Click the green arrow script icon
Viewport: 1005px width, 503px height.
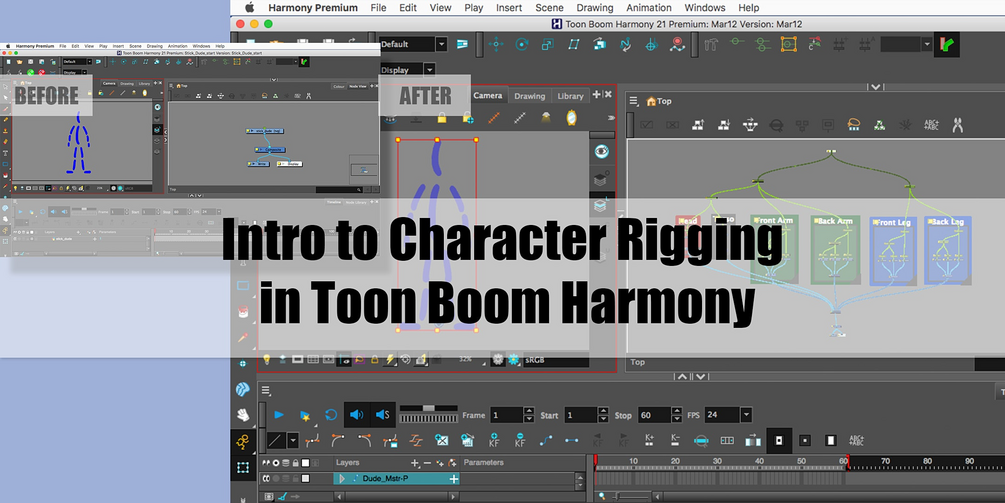947,44
